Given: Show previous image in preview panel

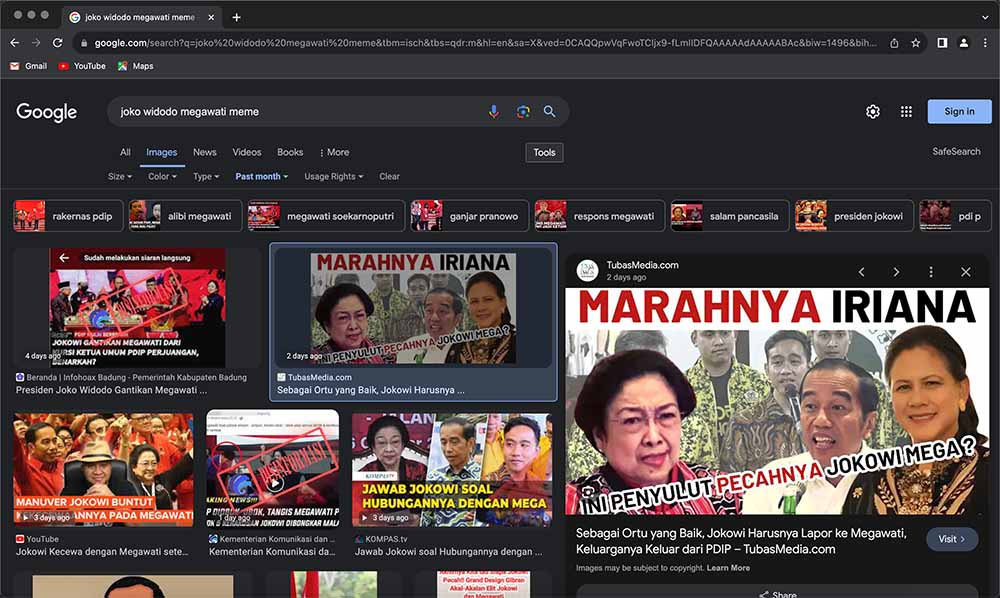Looking at the screenshot, I should 861,272.
